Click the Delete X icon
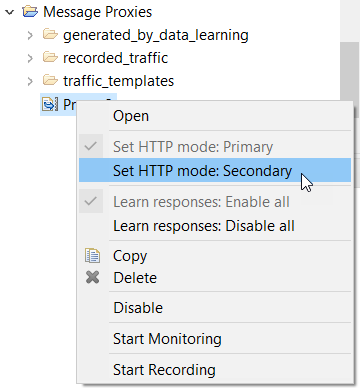 click(92, 277)
